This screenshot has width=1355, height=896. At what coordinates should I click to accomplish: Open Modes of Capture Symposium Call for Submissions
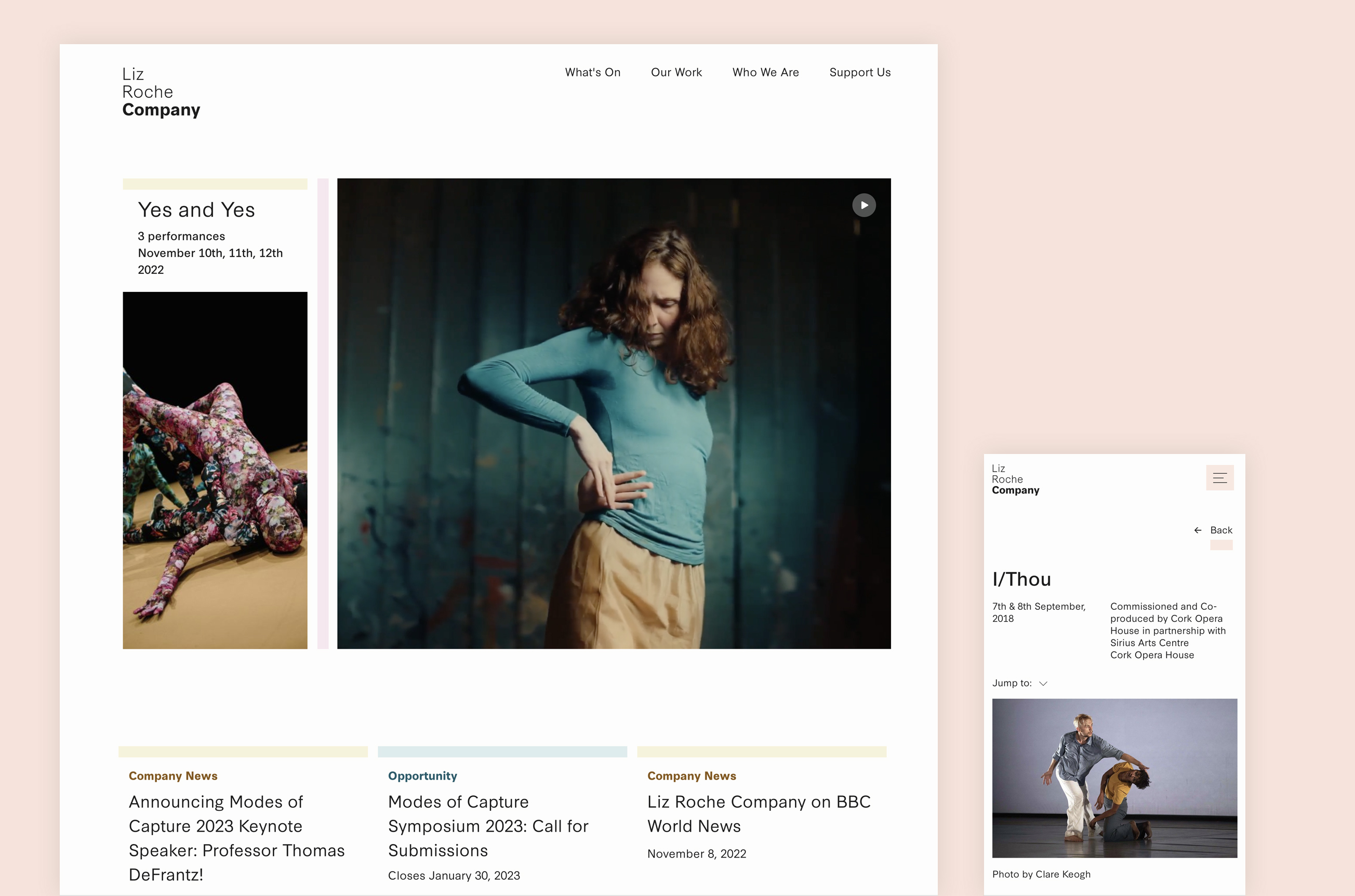click(x=487, y=826)
